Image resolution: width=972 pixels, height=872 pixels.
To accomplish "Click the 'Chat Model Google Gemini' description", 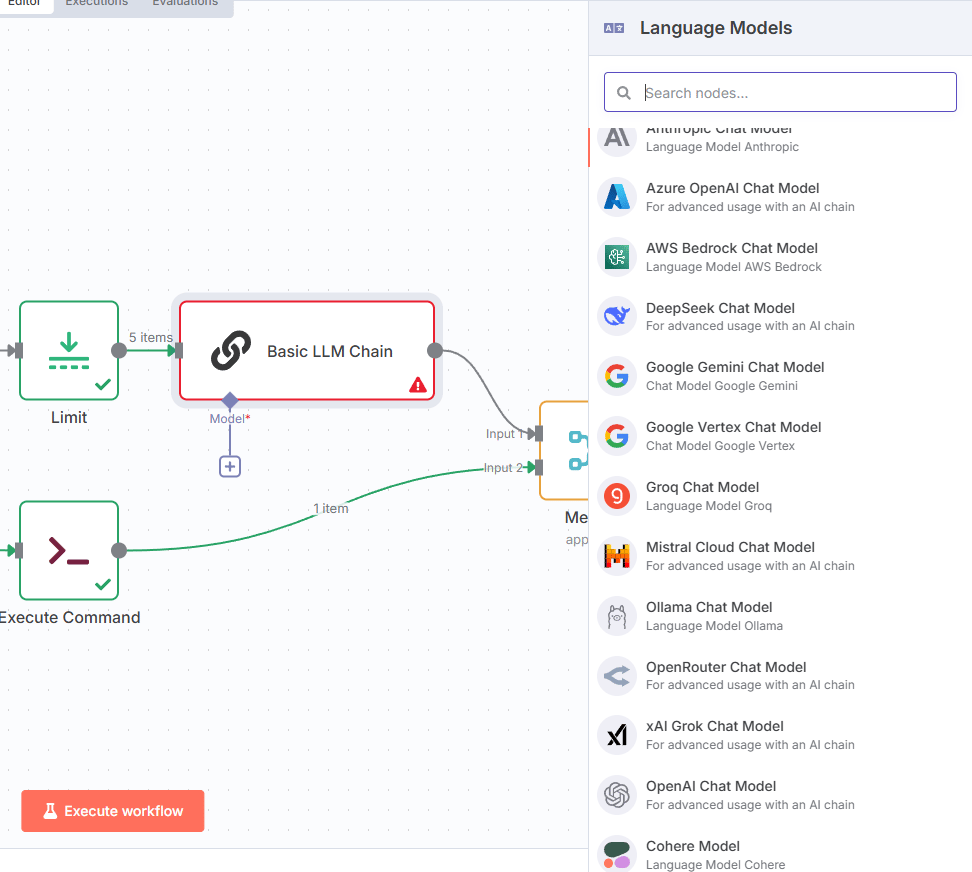I will click(x=722, y=385).
